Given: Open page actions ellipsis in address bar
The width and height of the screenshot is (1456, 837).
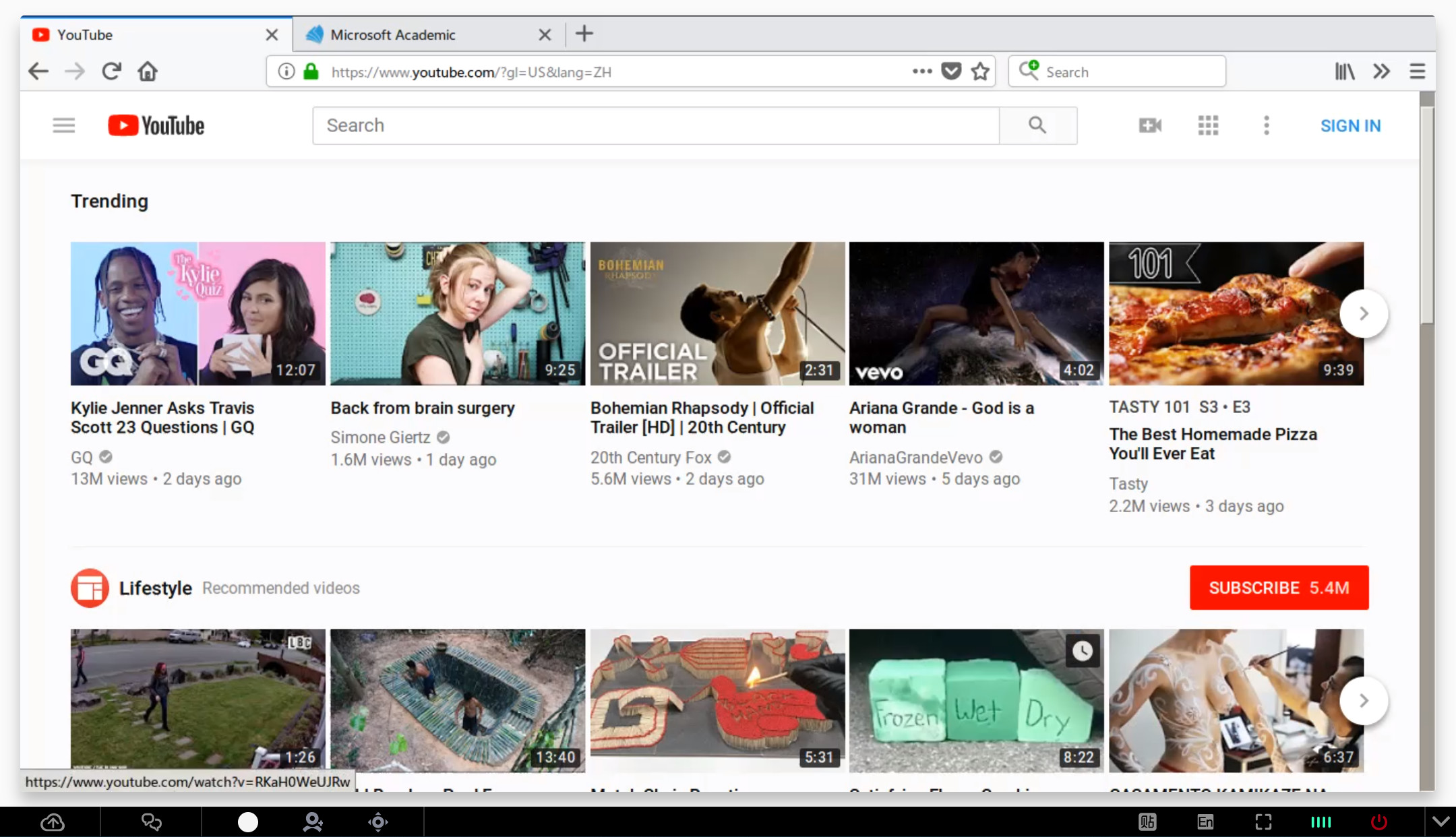Looking at the screenshot, I should click(x=921, y=71).
